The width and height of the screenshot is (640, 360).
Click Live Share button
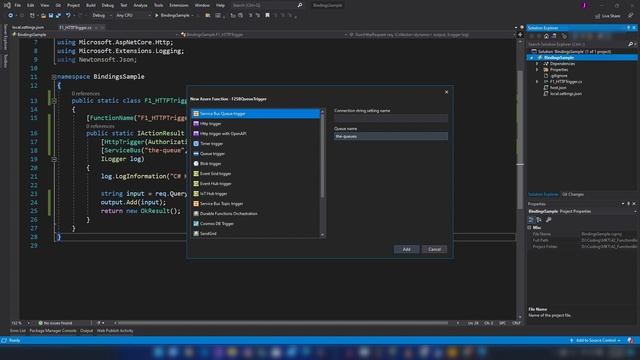coord(608,16)
